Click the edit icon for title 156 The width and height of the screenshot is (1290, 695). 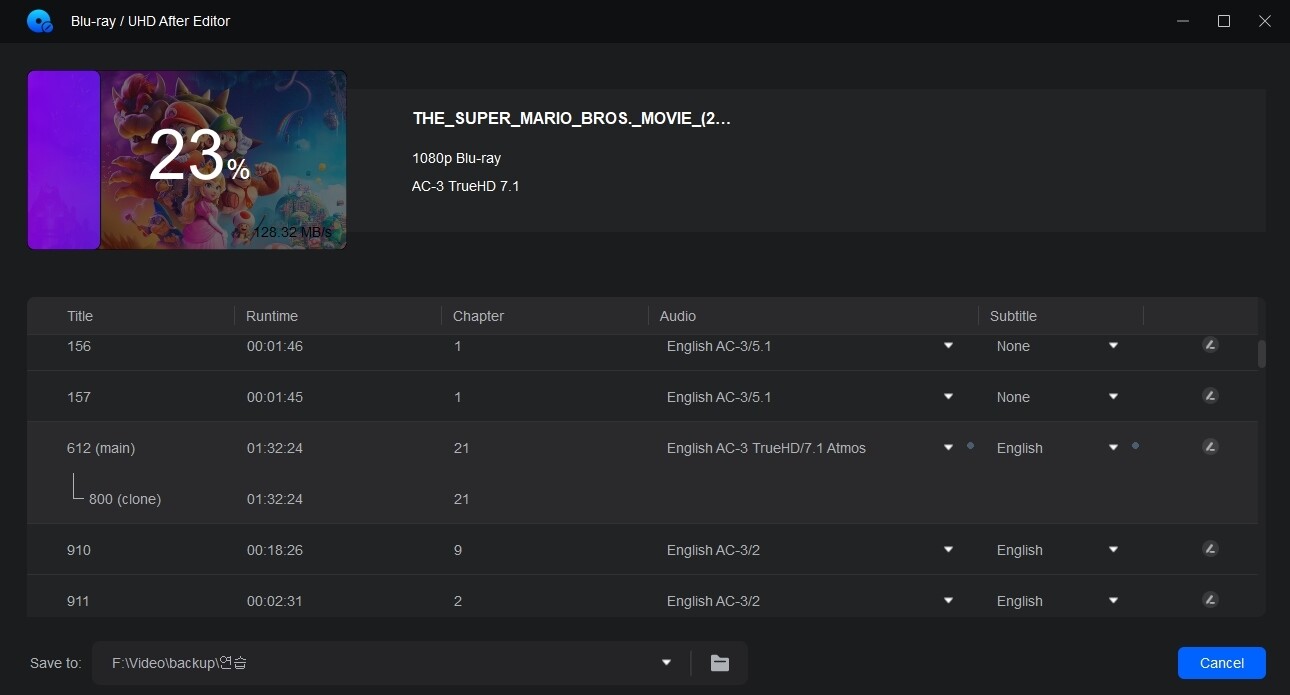click(x=1210, y=345)
